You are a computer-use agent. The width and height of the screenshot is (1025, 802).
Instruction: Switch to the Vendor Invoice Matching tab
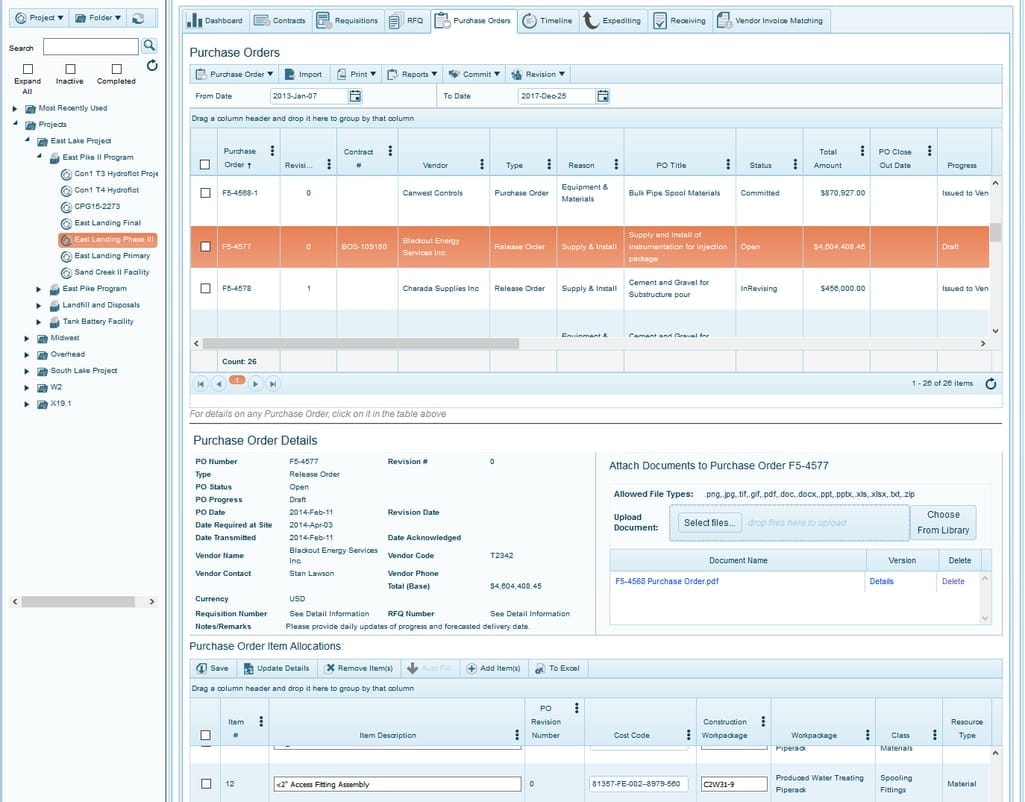coord(771,21)
